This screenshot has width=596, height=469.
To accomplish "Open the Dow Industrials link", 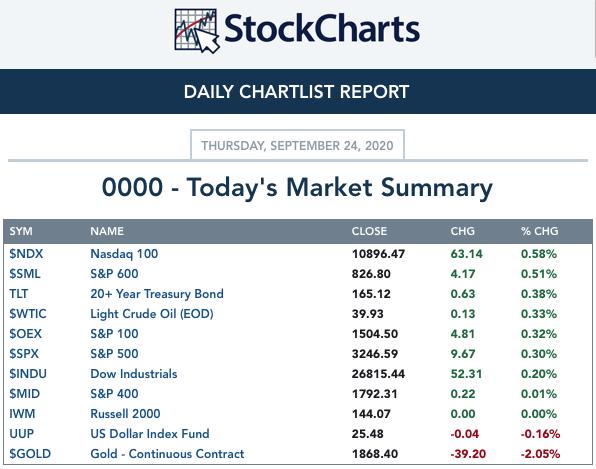I will coord(134,374).
